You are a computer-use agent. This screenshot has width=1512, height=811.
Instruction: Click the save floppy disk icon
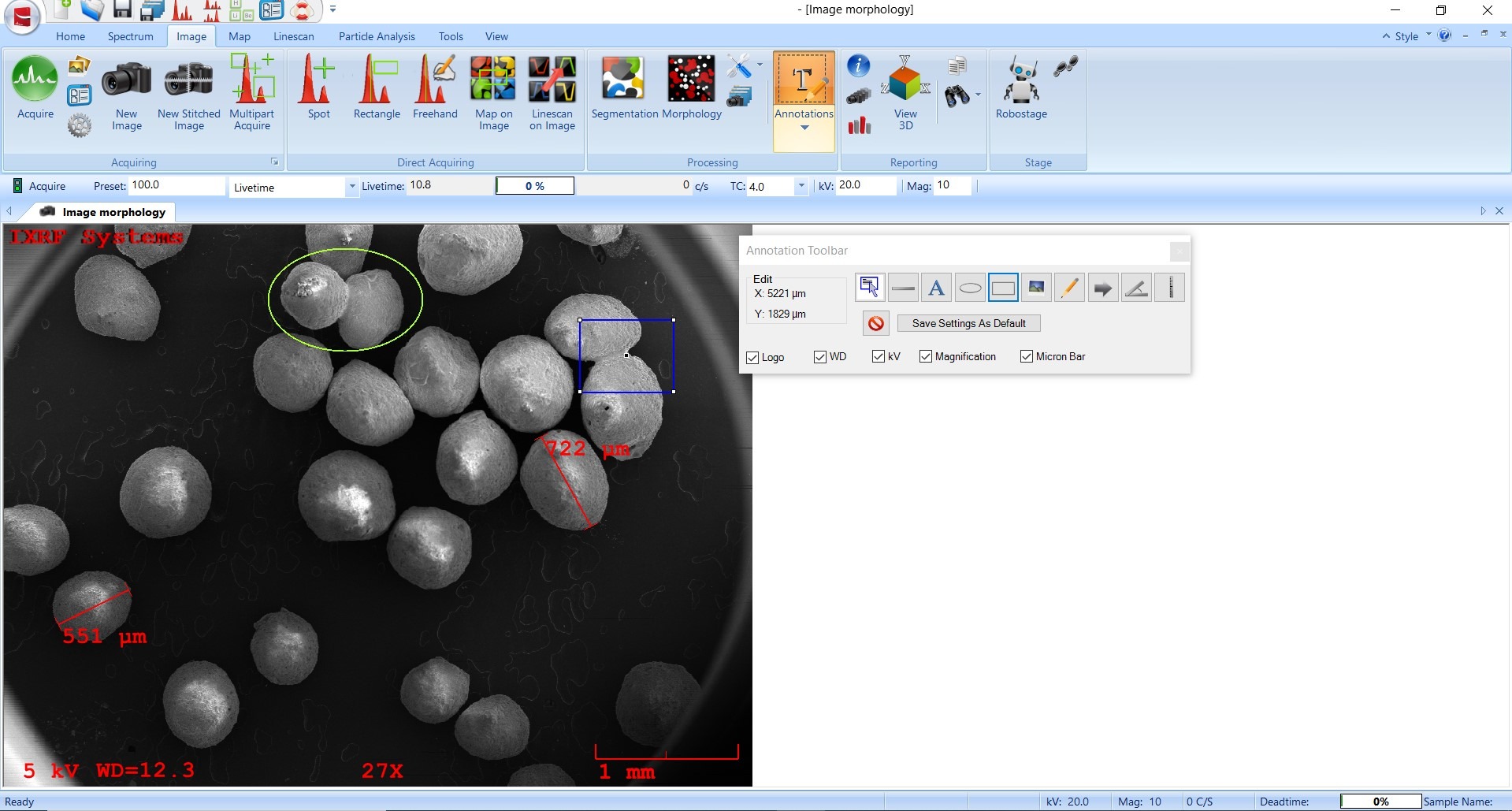(122, 10)
